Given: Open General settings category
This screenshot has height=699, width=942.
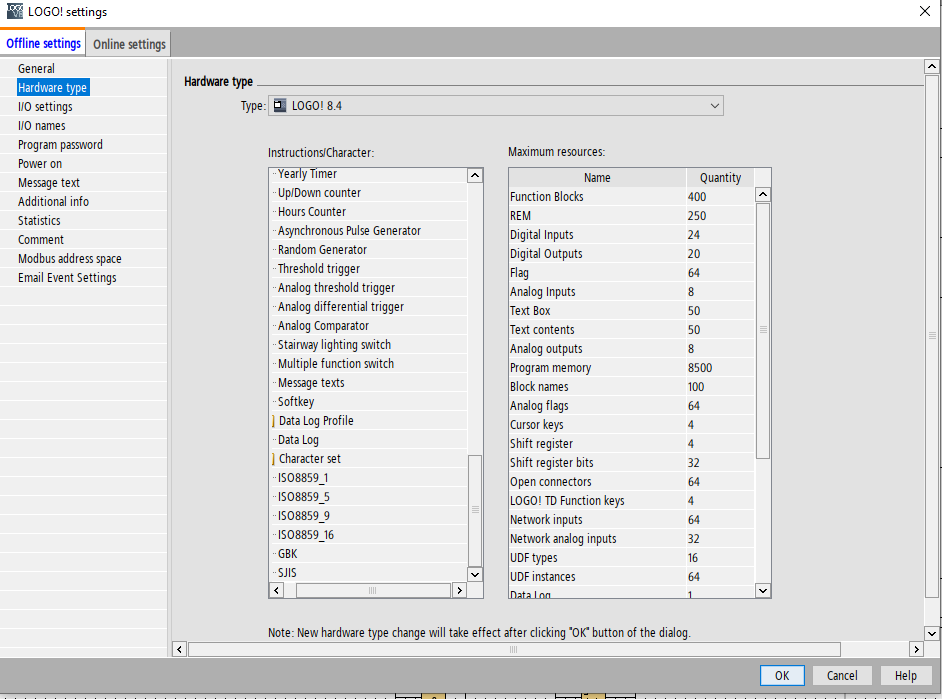Looking at the screenshot, I should (x=36, y=69).
